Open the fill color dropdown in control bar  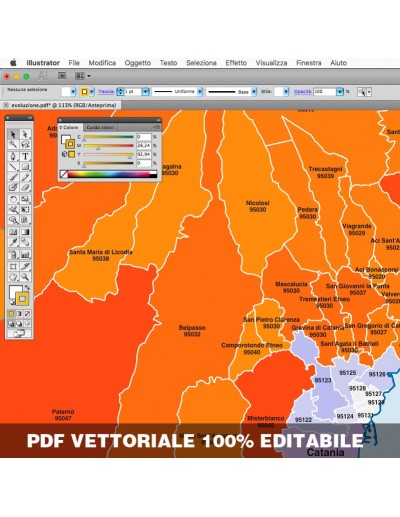[73, 92]
